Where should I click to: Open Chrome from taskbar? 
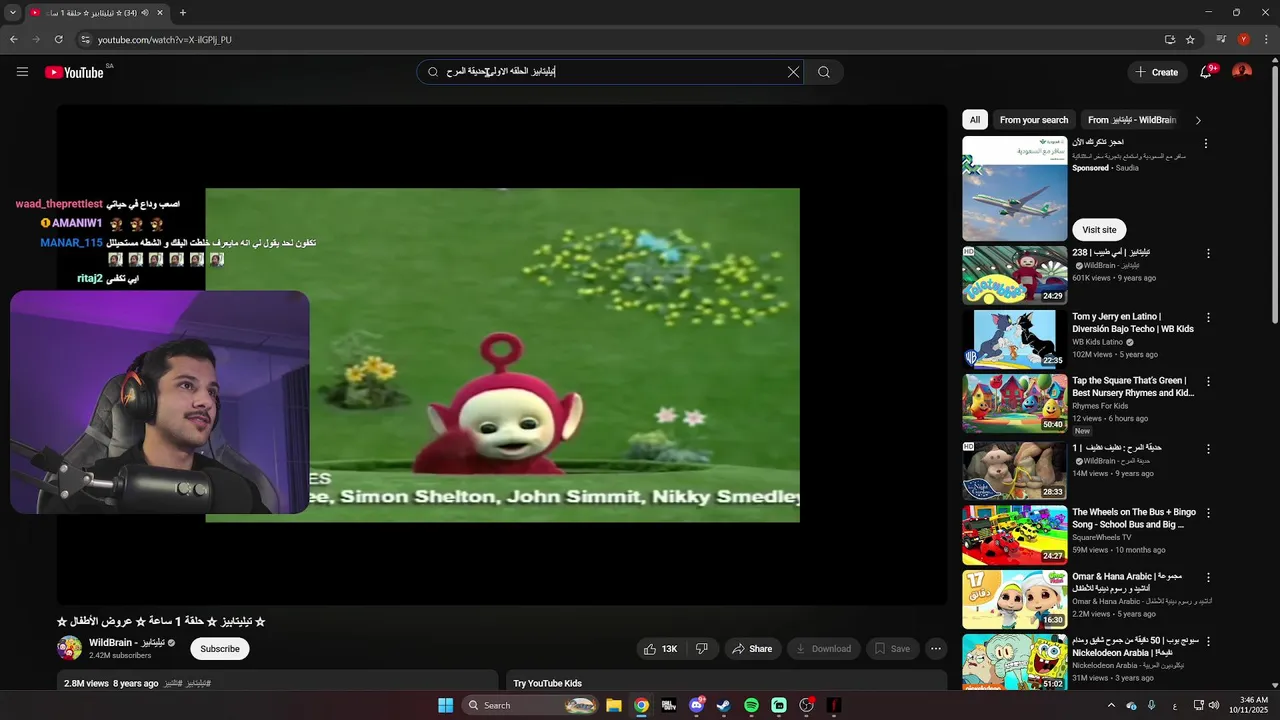(641, 705)
